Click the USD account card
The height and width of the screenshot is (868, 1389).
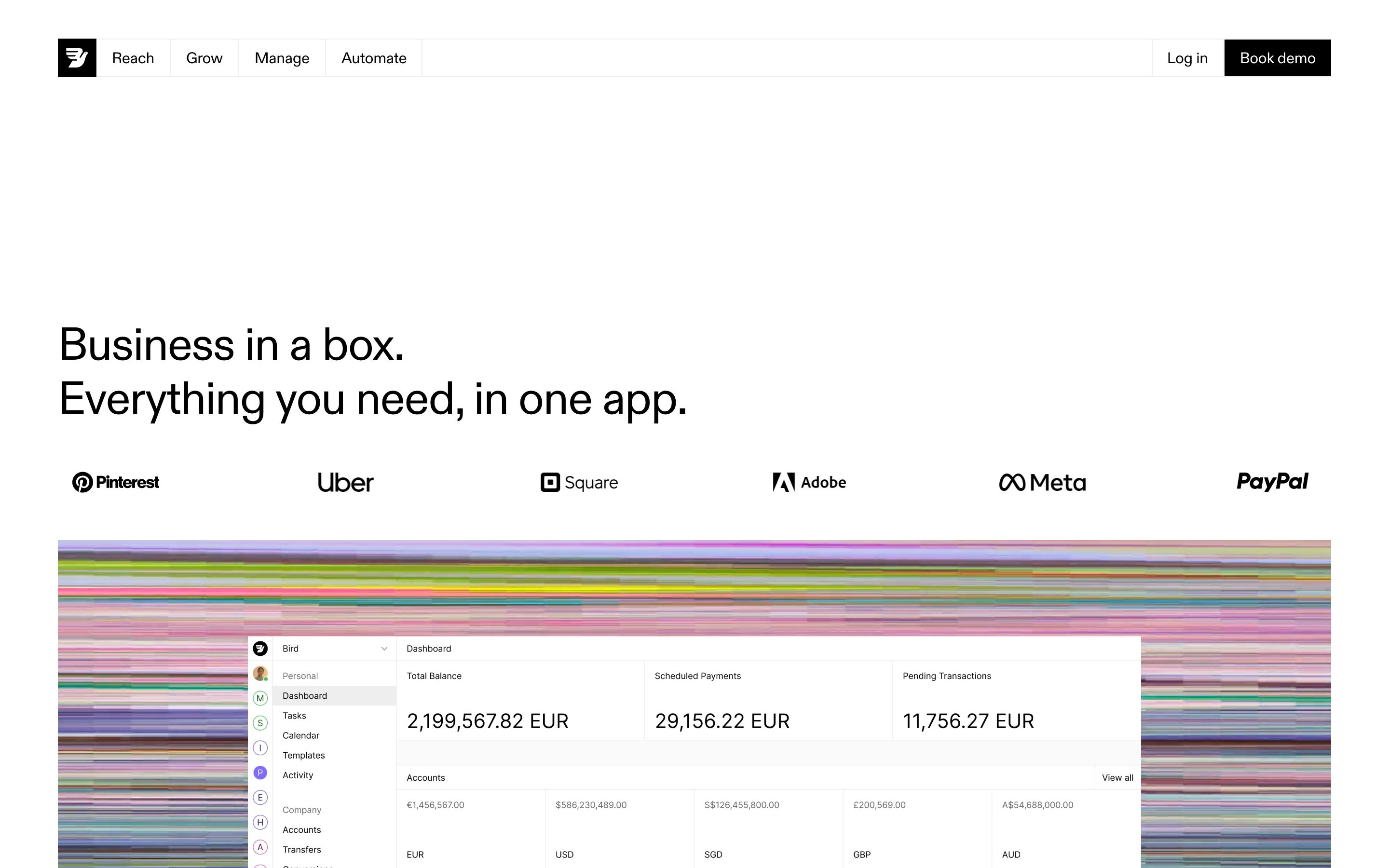(x=619, y=829)
